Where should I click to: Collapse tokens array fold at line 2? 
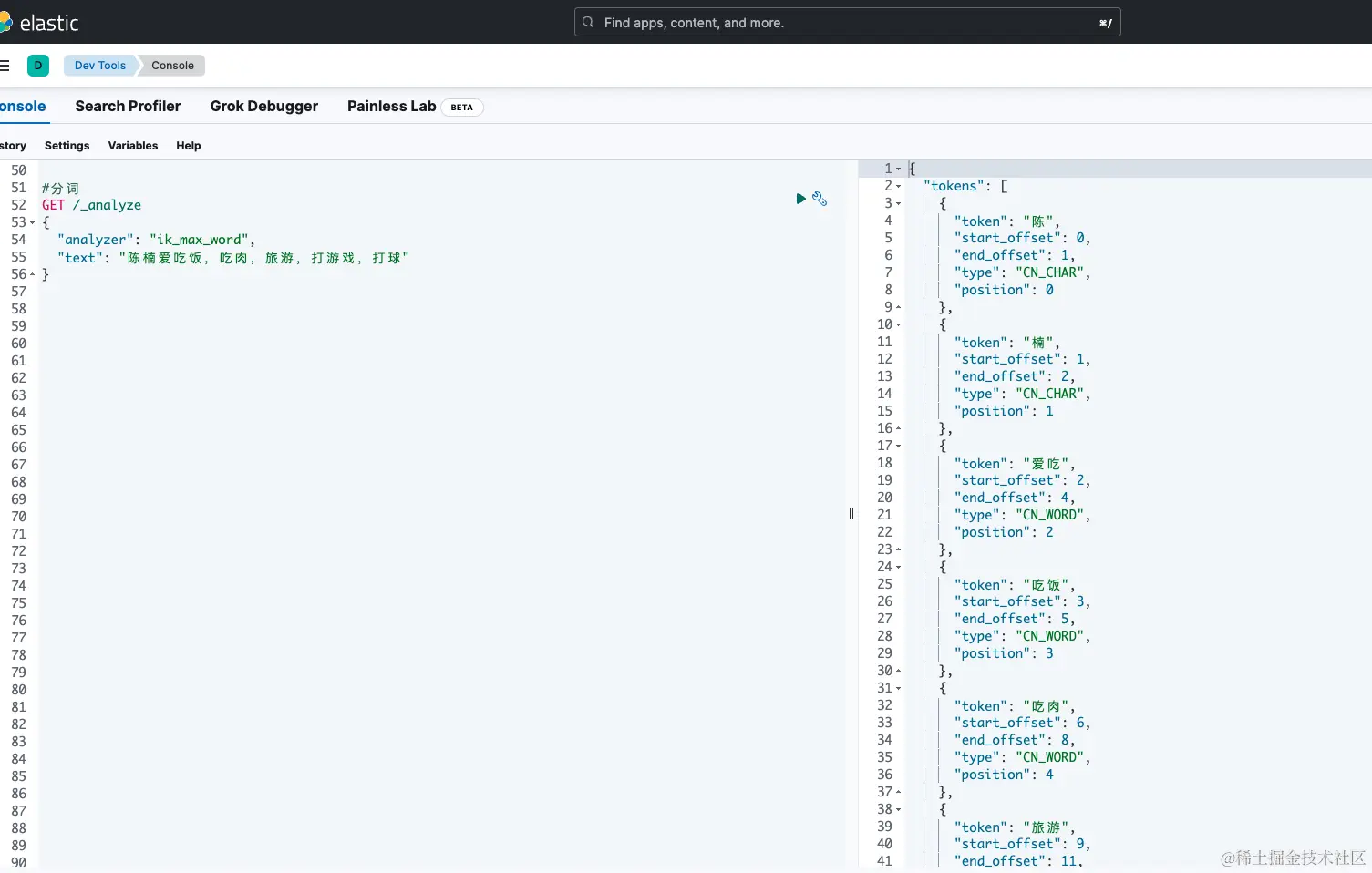(898, 186)
